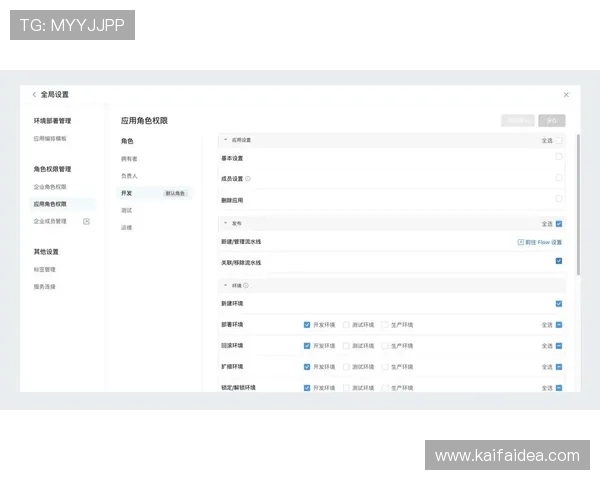This screenshot has width=600, height=480.
Task: Select 应用角色权限 in the sidebar
Action: click(63, 204)
